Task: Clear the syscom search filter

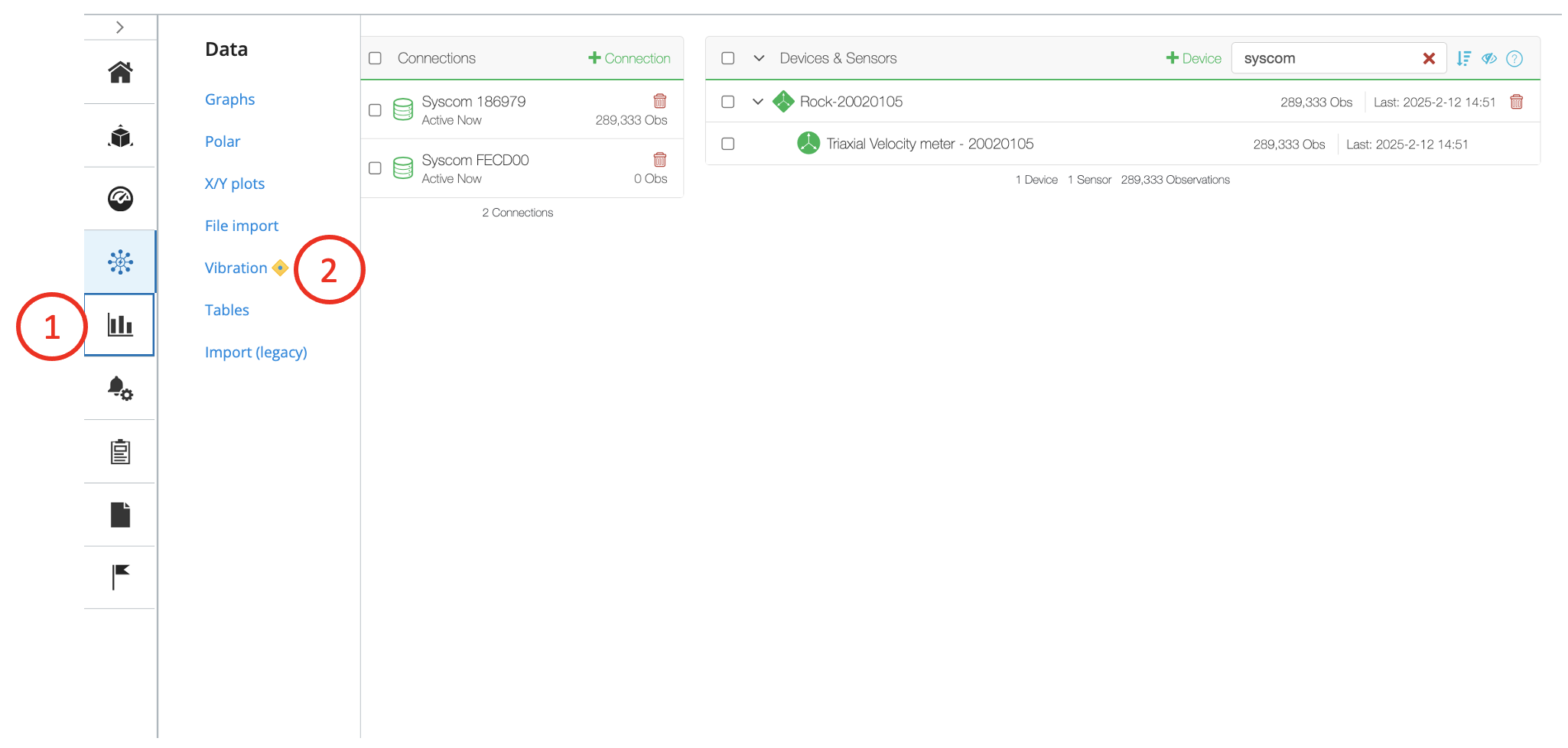Action: pyautogui.click(x=1428, y=59)
